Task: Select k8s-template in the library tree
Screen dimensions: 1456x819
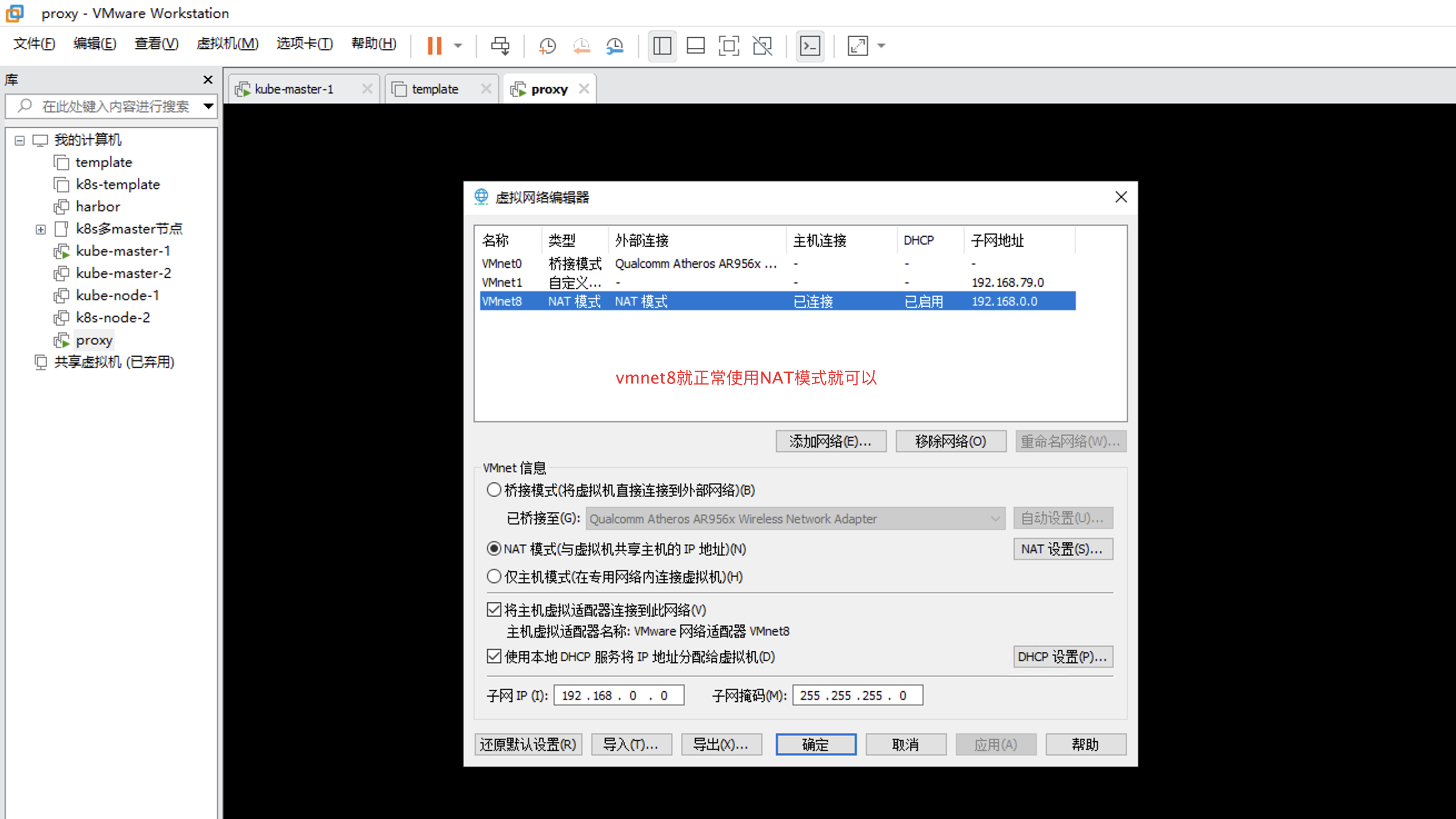Action: 118,184
